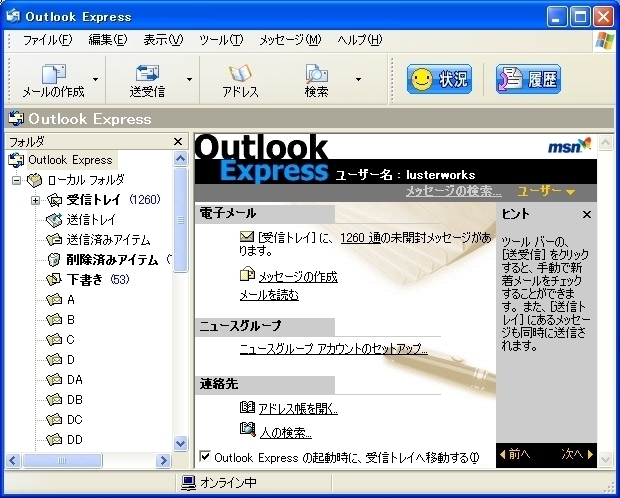Click the msn logo
Viewport: 620px width, 498px height.
click(569, 146)
